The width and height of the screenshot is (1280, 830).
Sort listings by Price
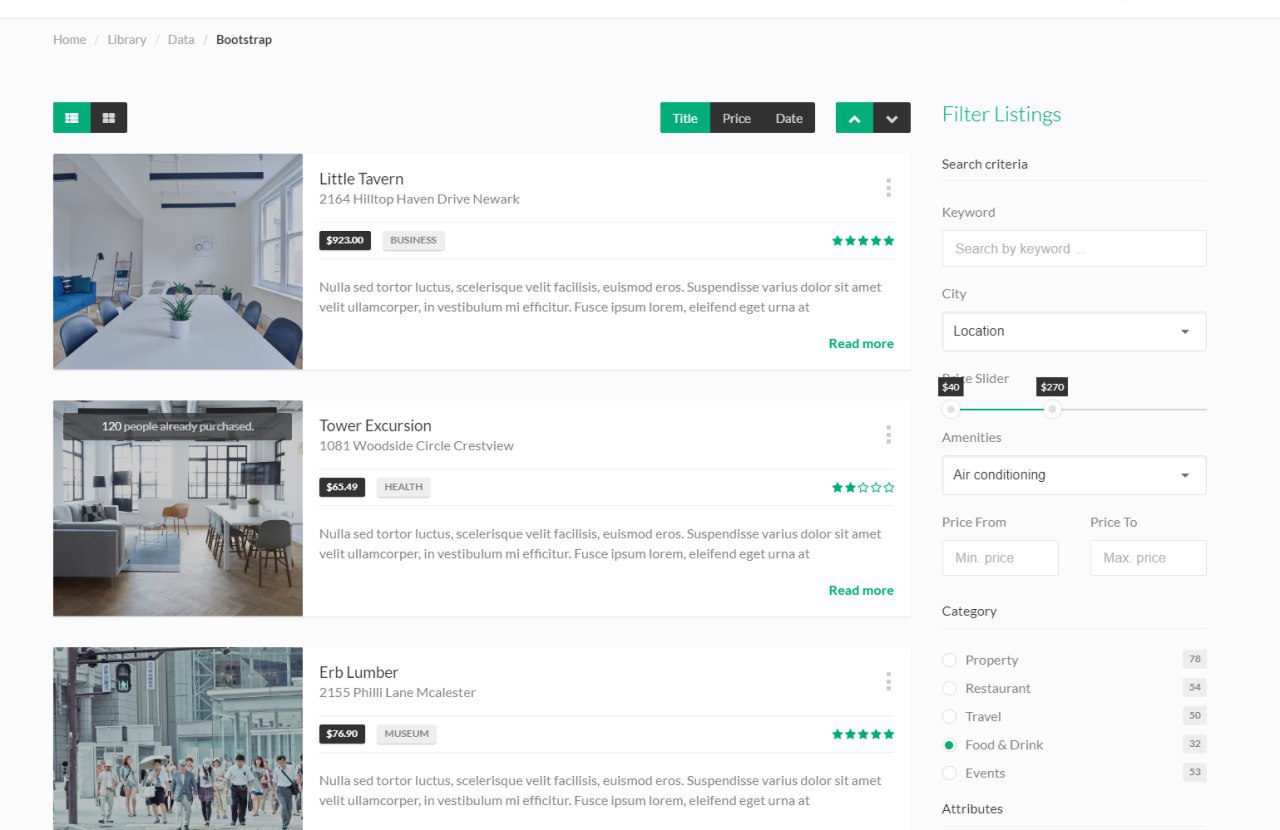pos(737,118)
